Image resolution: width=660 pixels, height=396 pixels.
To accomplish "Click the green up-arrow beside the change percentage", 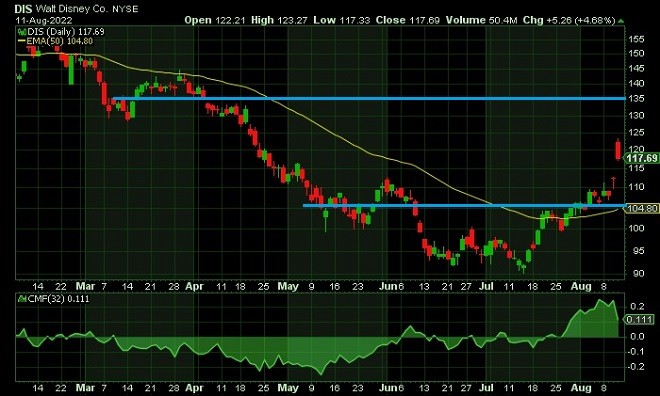I will 621,21.
